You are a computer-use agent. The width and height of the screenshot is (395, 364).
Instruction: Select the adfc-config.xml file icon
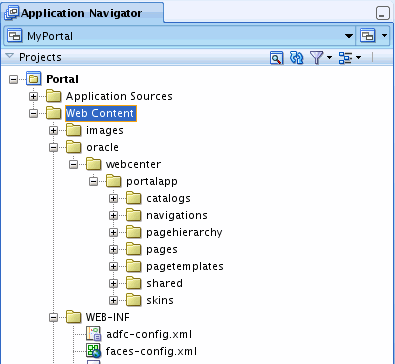pos(93,334)
